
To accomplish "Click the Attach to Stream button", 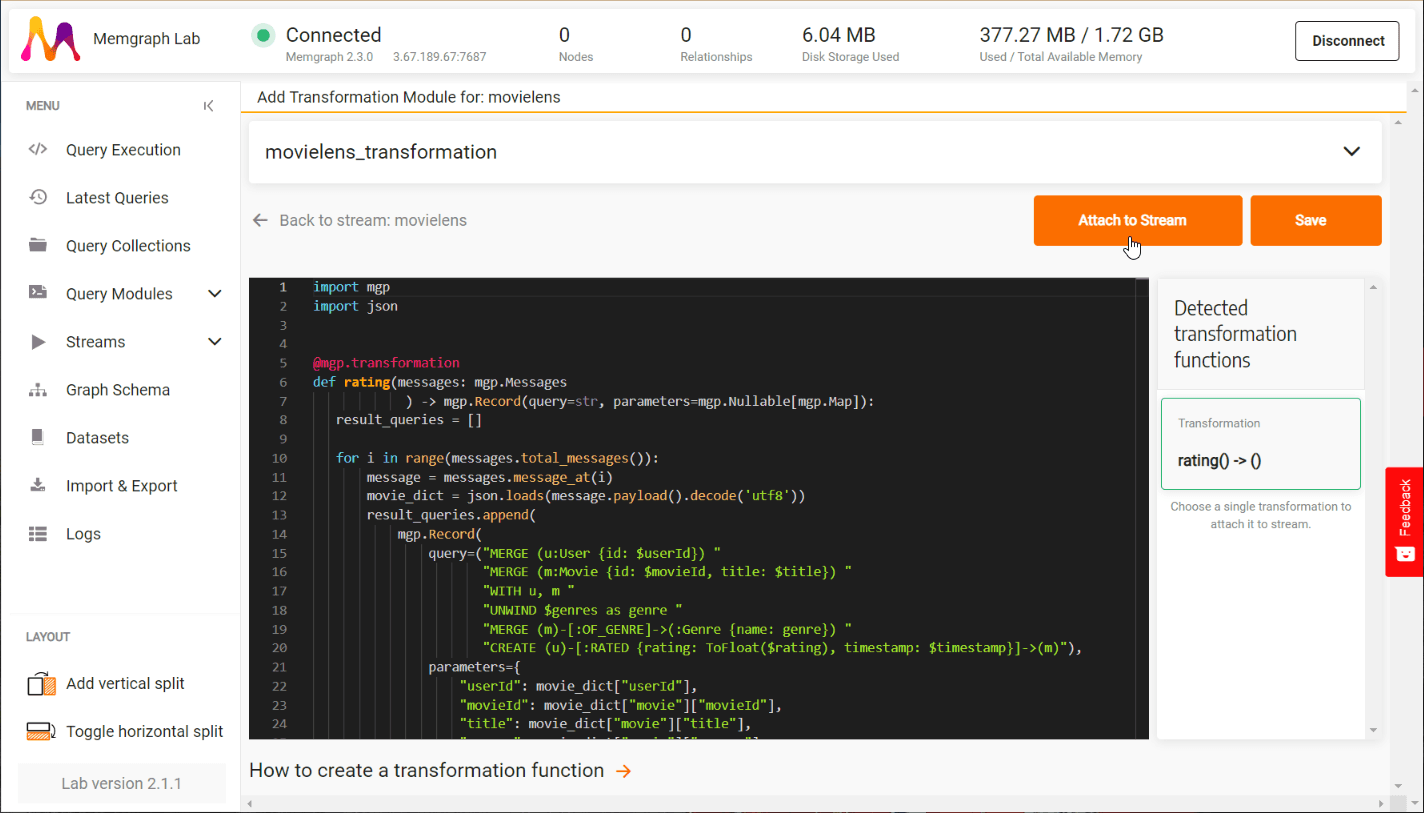I will (1138, 220).
